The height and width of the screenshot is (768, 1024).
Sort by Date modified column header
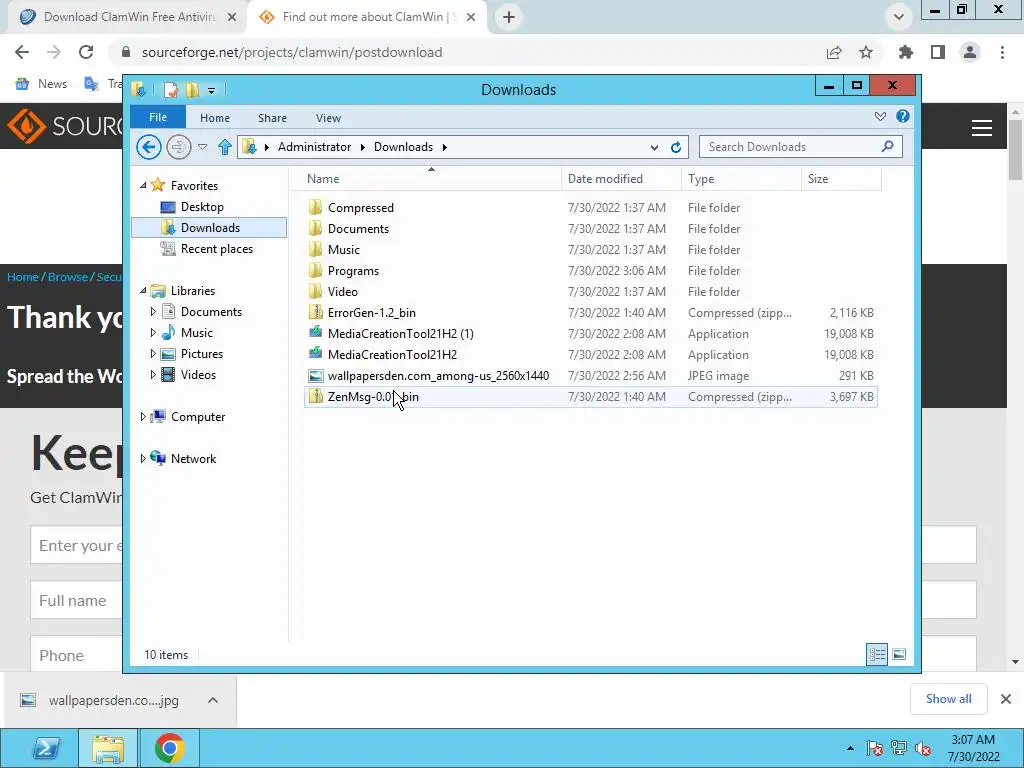(621, 179)
